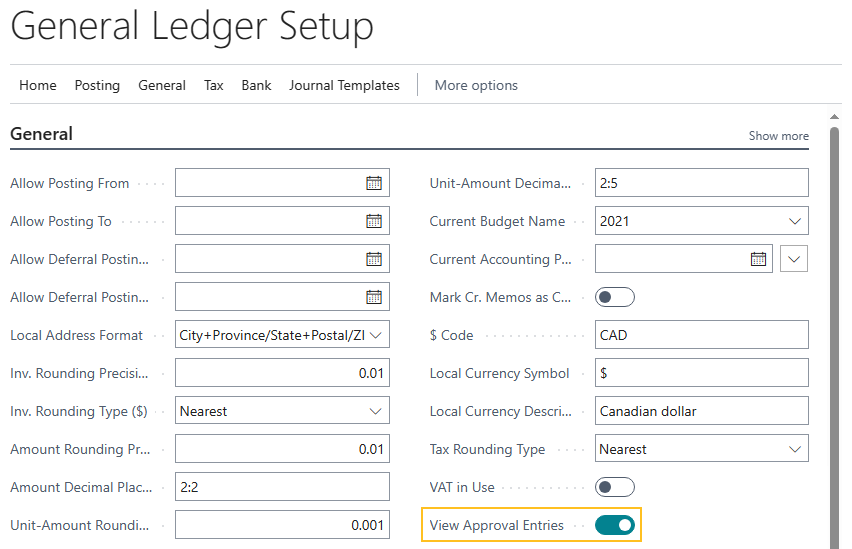The height and width of the screenshot is (549, 852).
Task: Open the Bank menu item
Action: [x=256, y=86]
